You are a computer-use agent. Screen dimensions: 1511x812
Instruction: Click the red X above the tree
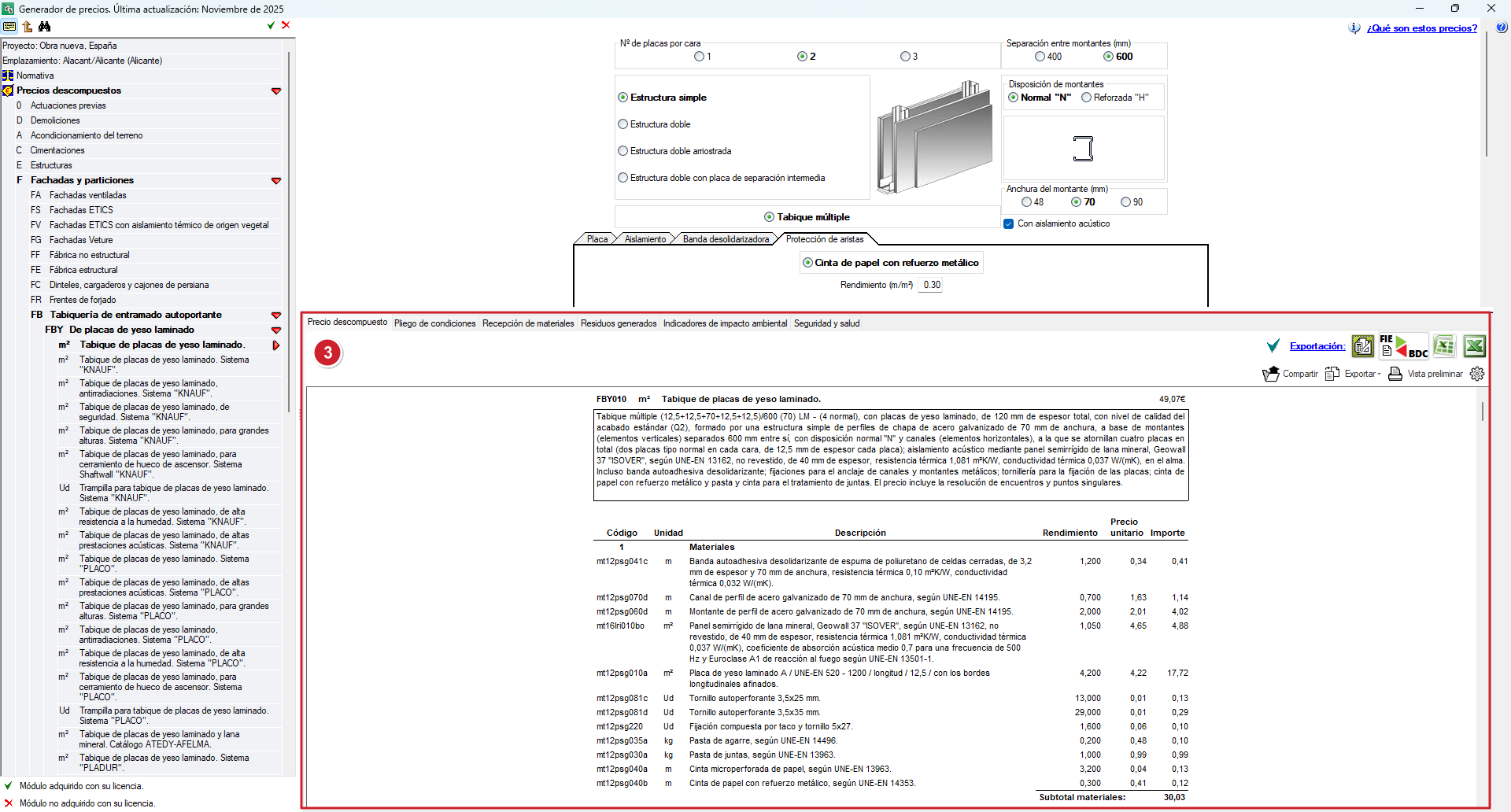(286, 25)
